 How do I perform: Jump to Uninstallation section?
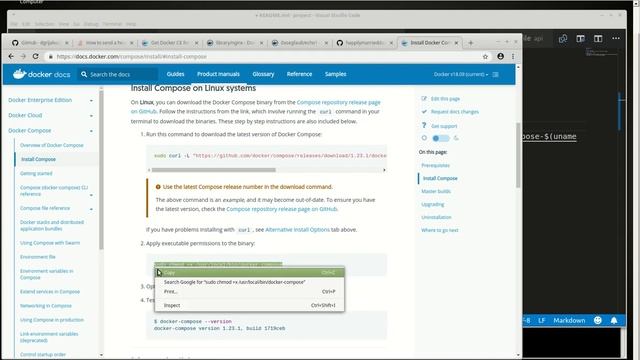(436, 217)
